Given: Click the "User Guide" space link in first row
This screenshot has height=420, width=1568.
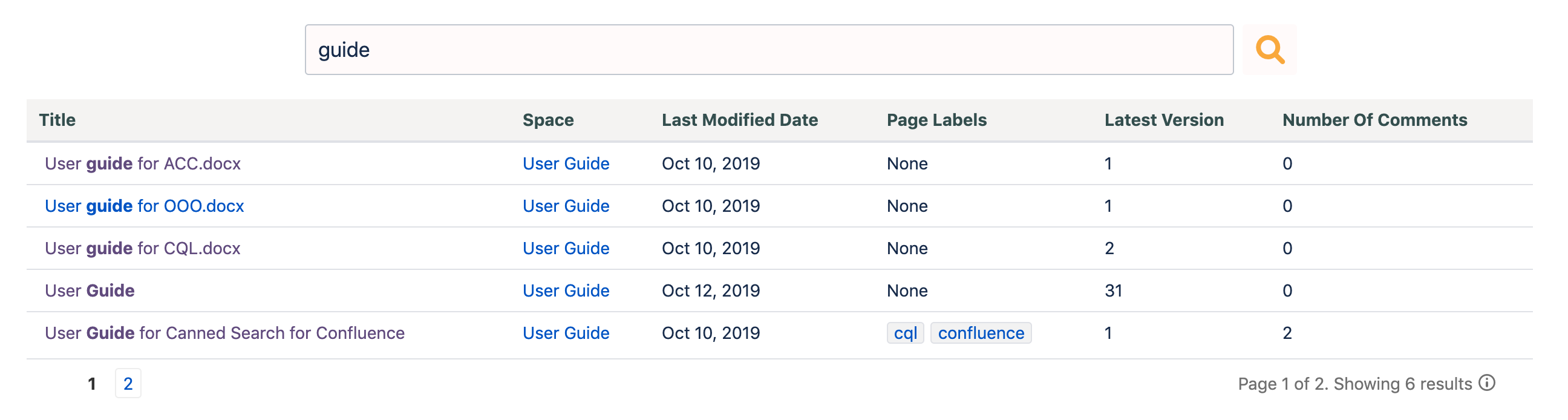Looking at the screenshot, I should [x=566, y=163].
